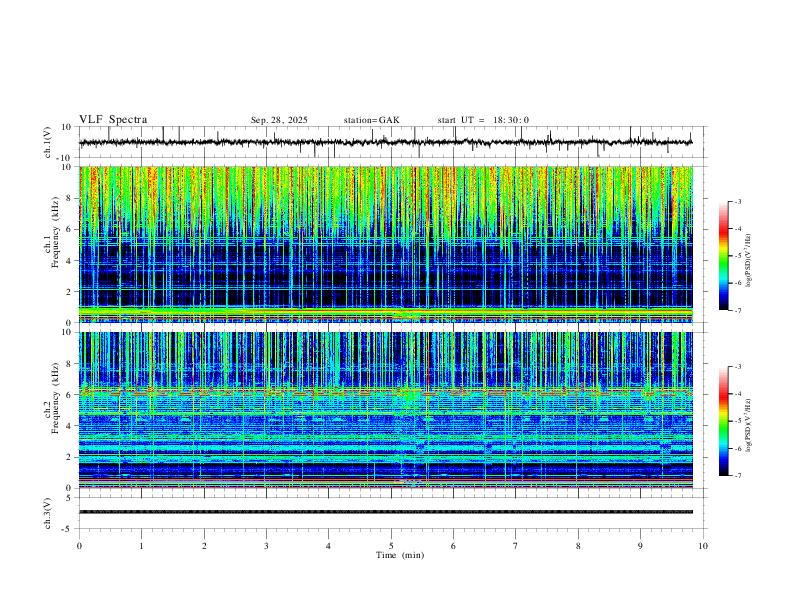Click the ch.1(V) waveform trace panel
This screenshot has width=792, height=612.
point(391,142)
